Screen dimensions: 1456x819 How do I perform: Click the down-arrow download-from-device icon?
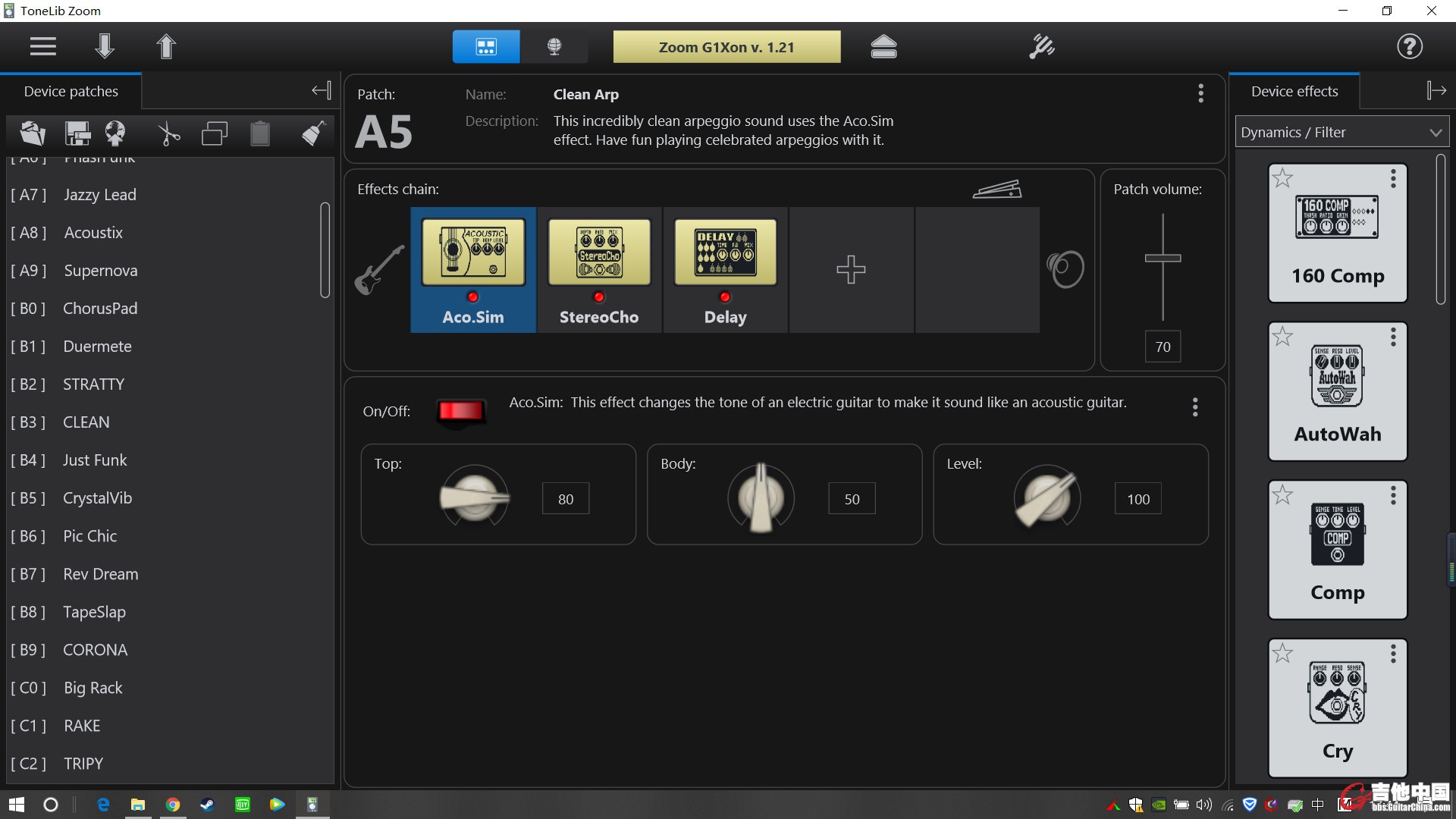(105, 47)
